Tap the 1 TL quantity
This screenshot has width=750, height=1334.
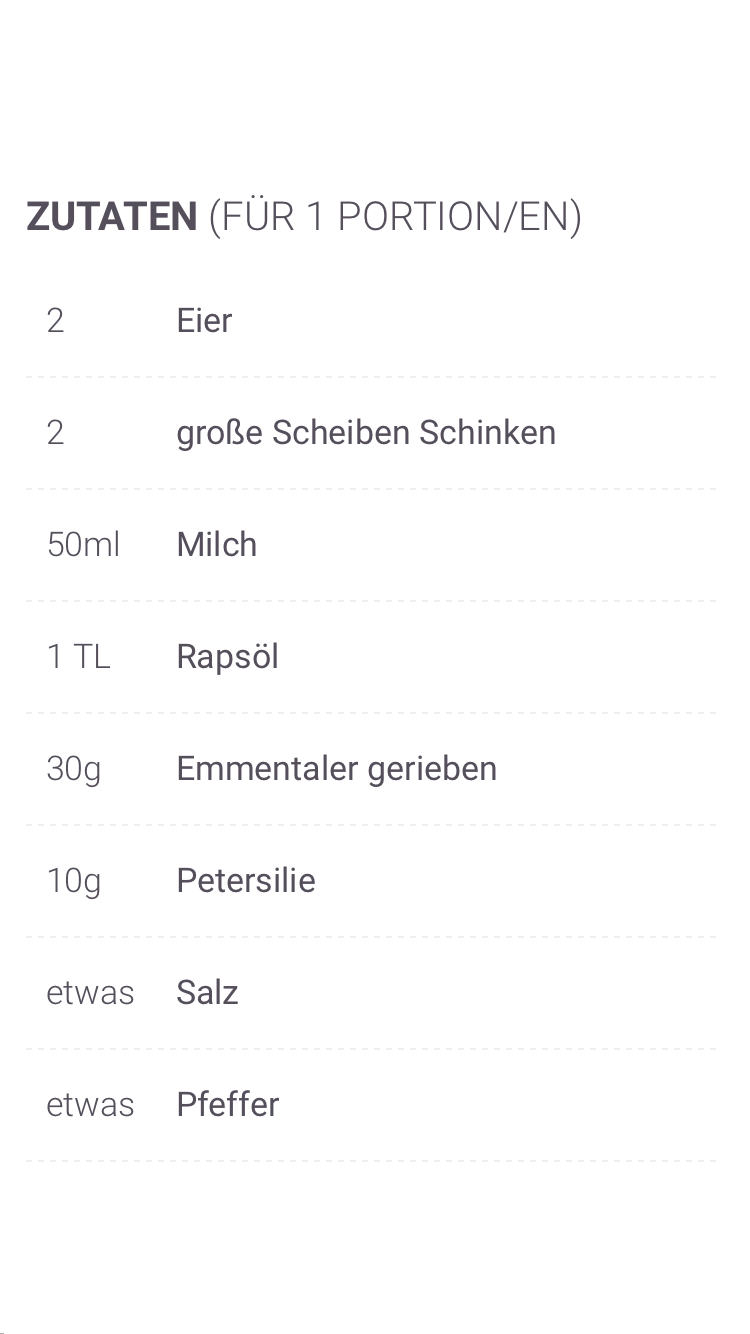coord(78,657)
